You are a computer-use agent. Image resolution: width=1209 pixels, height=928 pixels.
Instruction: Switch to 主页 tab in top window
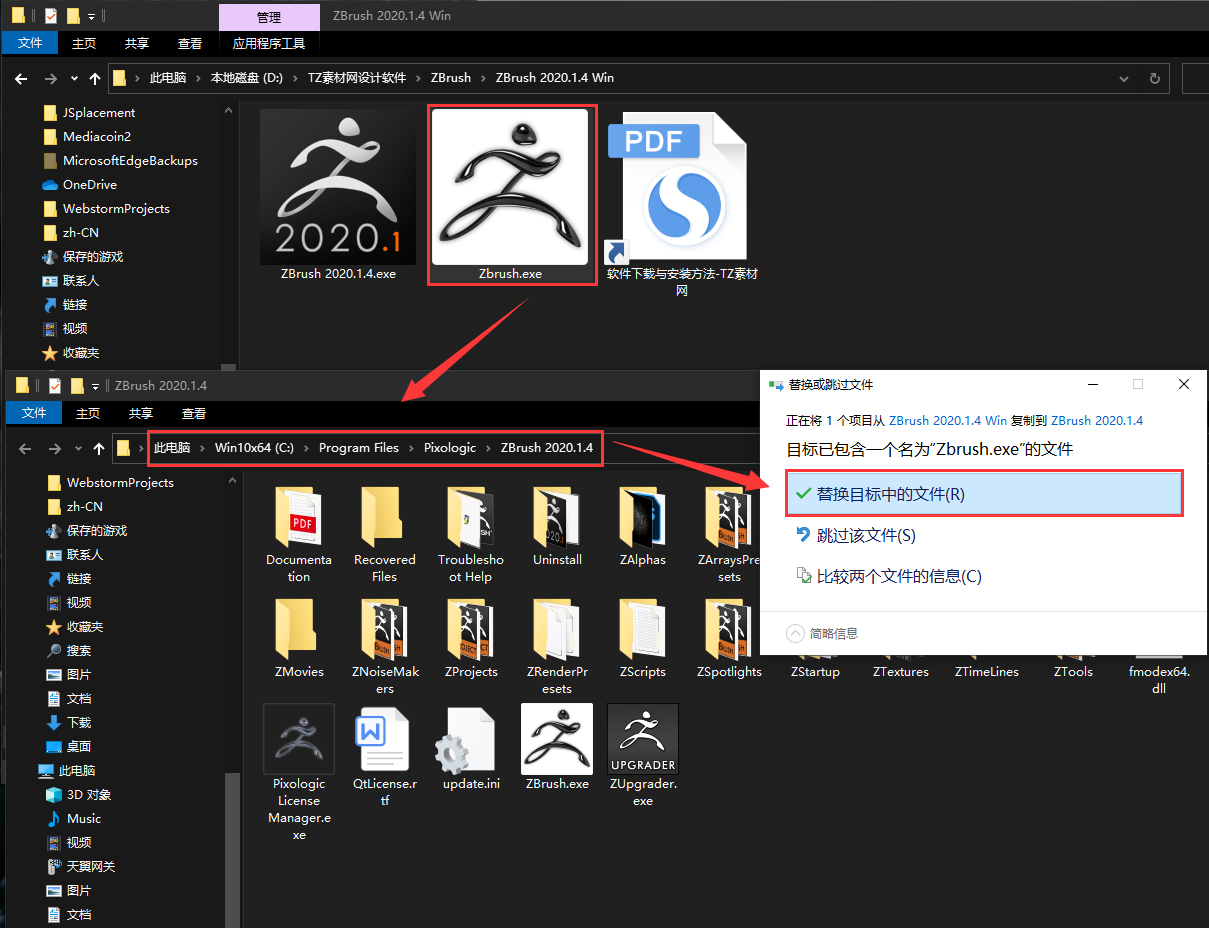click(x=84, y=43)
